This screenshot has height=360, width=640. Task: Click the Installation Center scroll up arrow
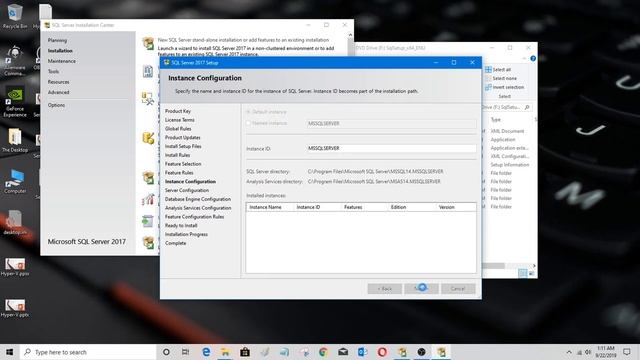coord(350,36)
